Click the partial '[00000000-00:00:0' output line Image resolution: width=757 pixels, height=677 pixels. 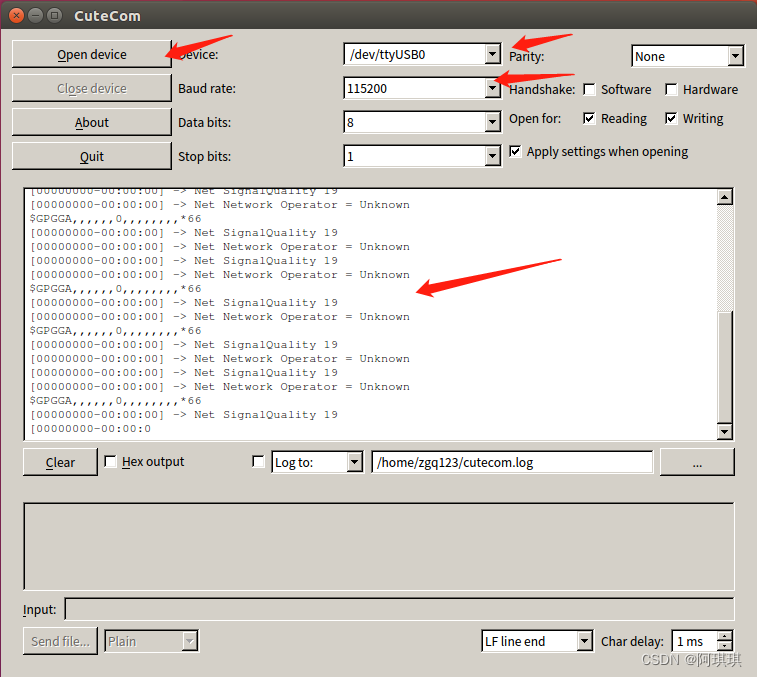pyautogui.click(x=90, y=428)
